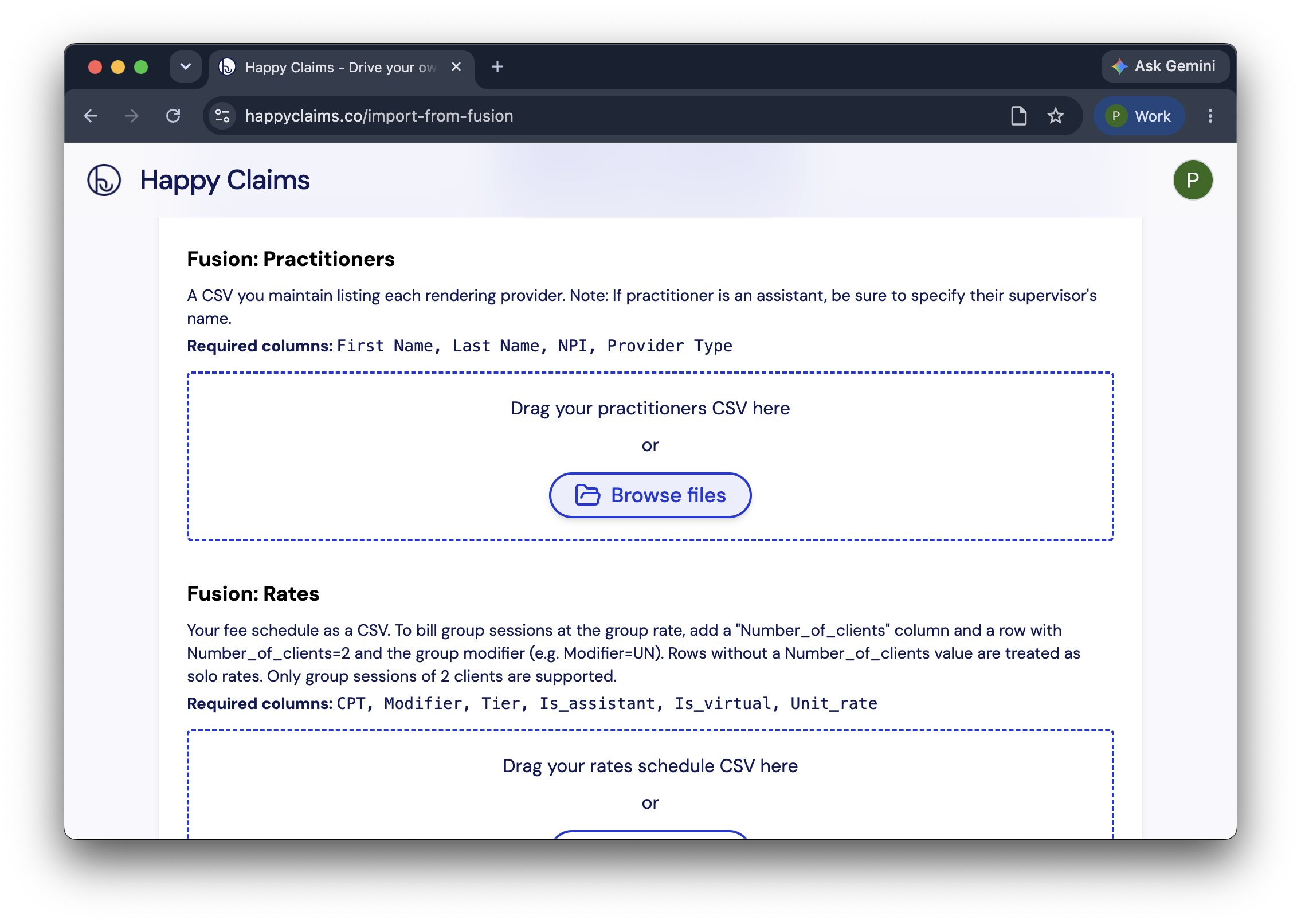Viewport: 1301px width, 924px height.
Task: Click the practitioners CSV drop zone
Action: pyautogui.click(x=650, y=456)
